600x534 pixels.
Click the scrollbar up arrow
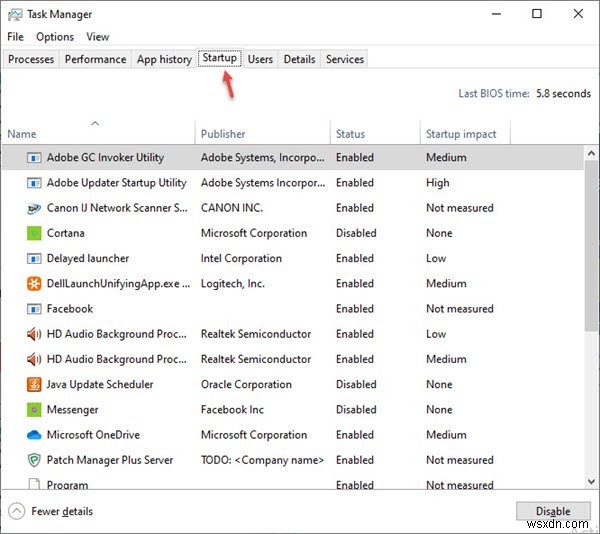(591, 154)
